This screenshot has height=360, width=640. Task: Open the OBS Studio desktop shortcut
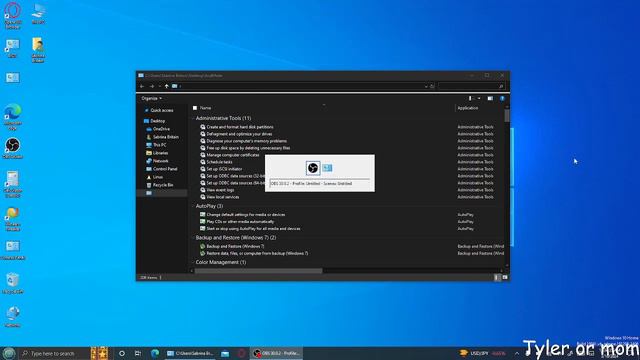pos(13,148)
